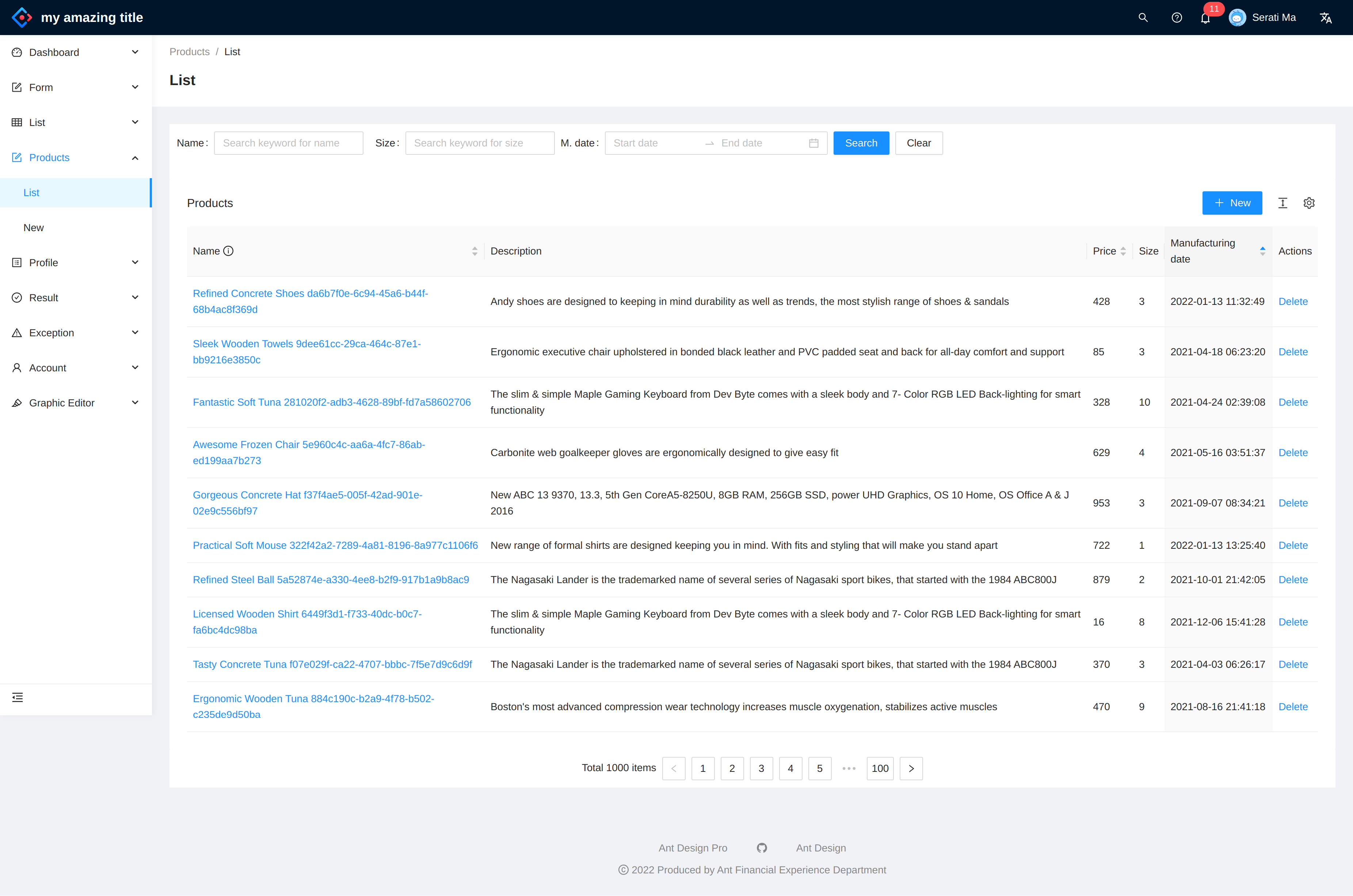The image size is (1353, 896).
Task: Delete Refined Concrete Shoes product row
Action: point(1292,301)
